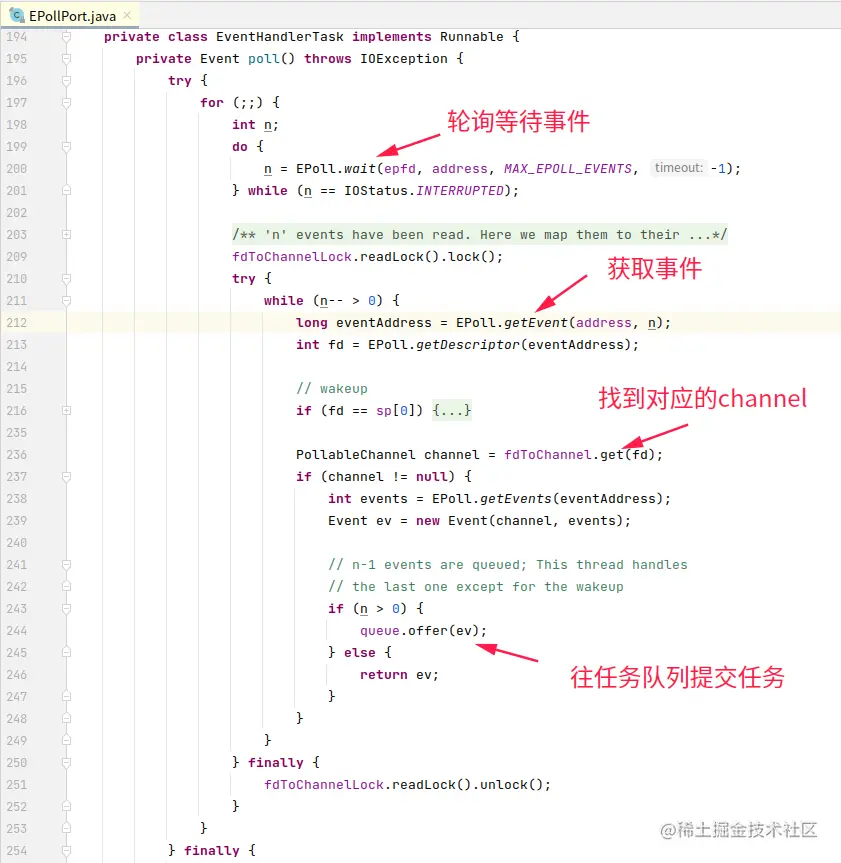Collapse the finally block at line 250

[x=66, y=763]
